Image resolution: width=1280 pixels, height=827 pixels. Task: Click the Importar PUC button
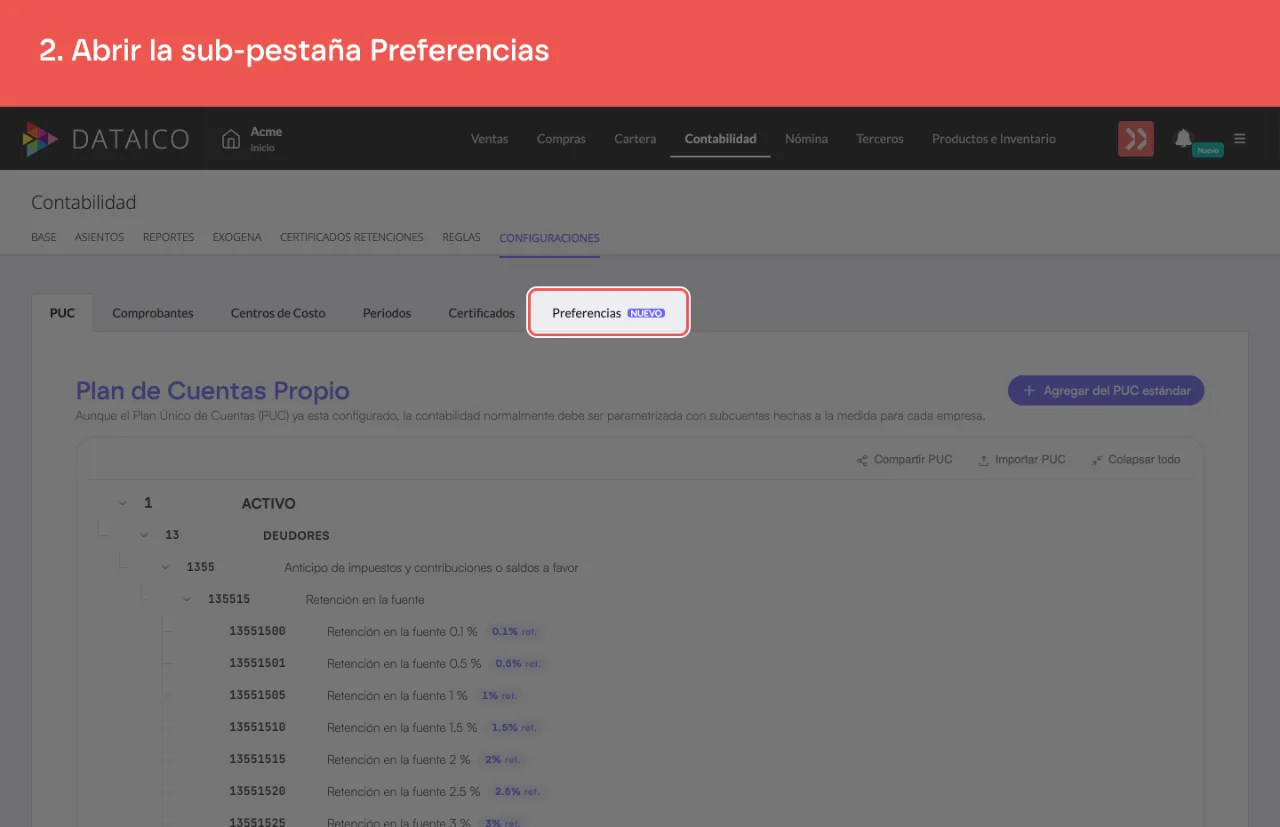point(1022,460)
